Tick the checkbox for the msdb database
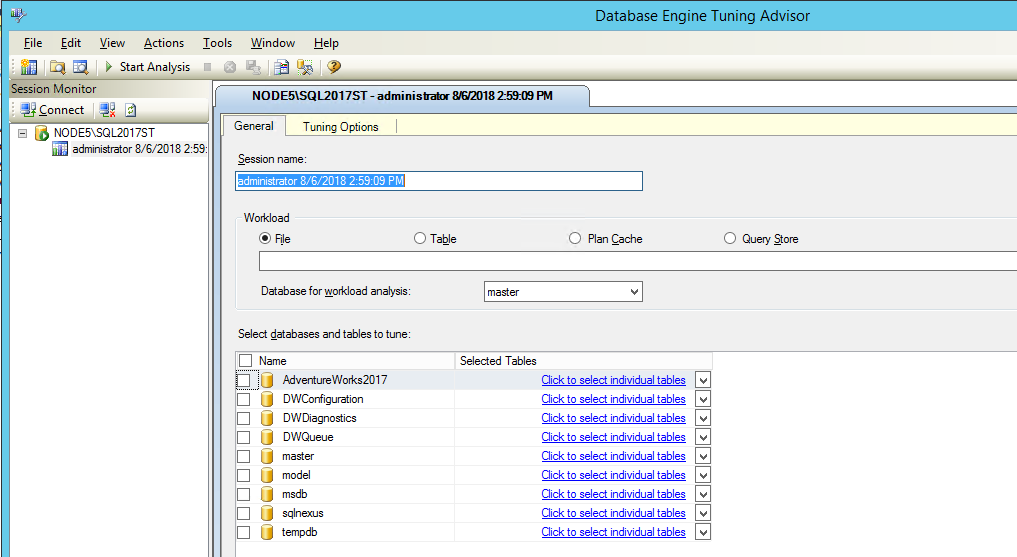The height and width of the screenshot is (557, 1017). 244,494
